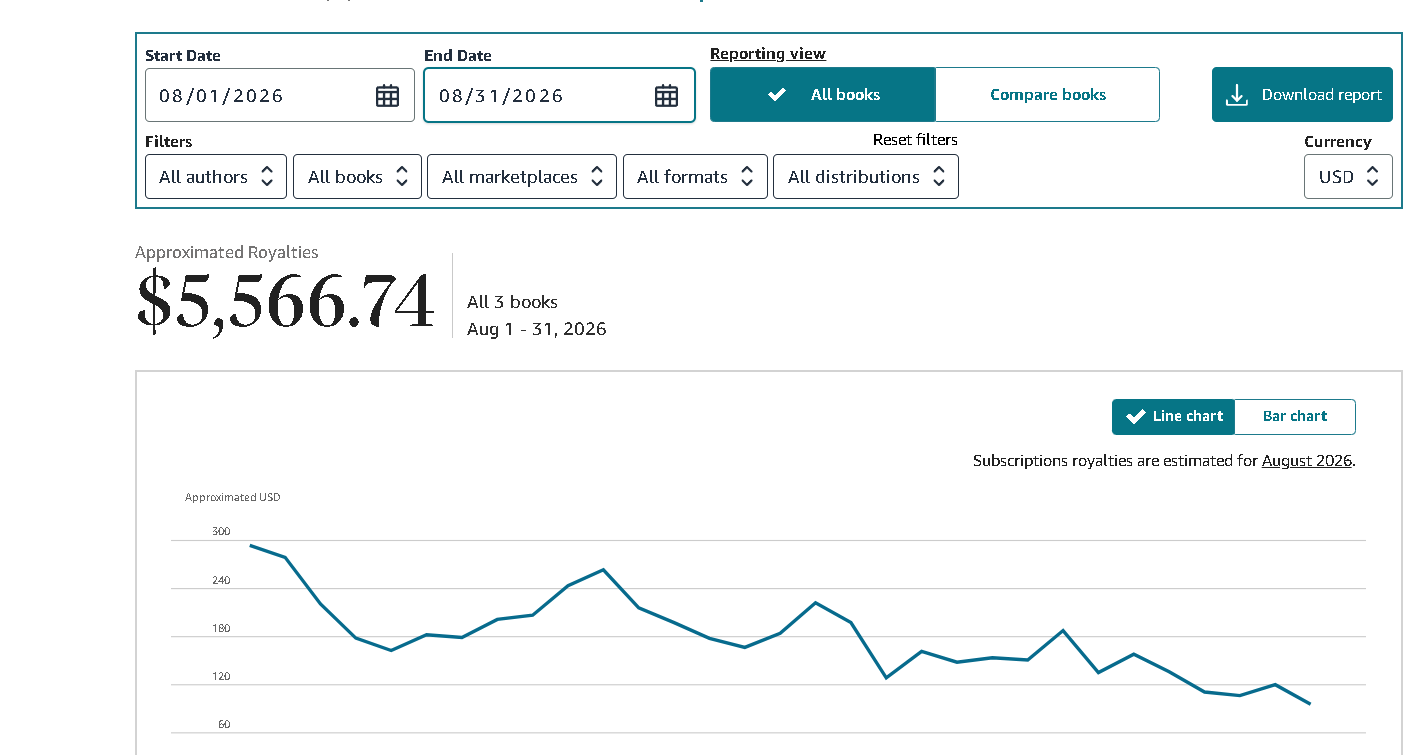Open the All books filter dropdown
Screen dimensions: 1410x755
[x=357, y=177]
